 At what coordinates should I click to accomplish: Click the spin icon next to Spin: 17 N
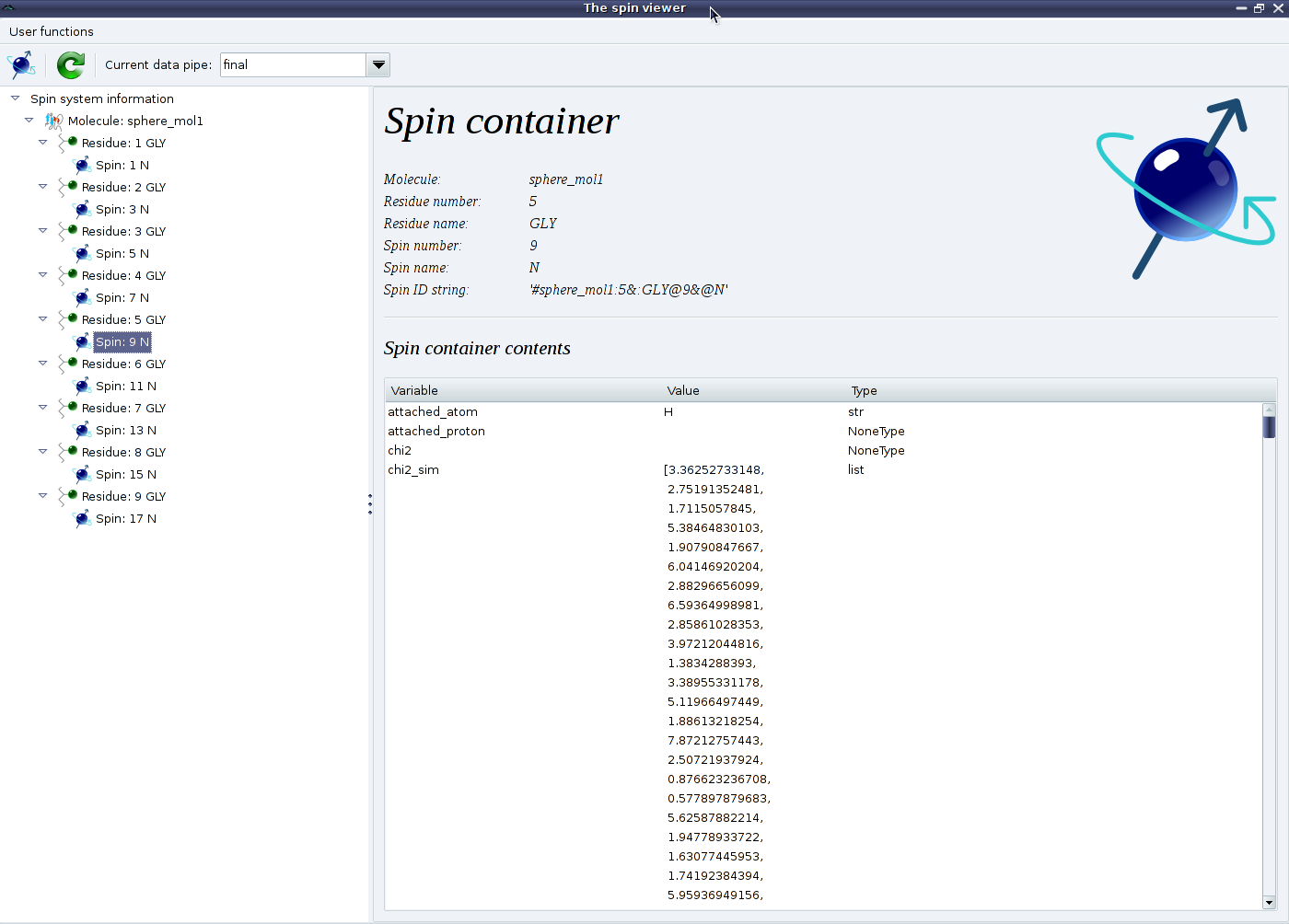pos(82,519)
